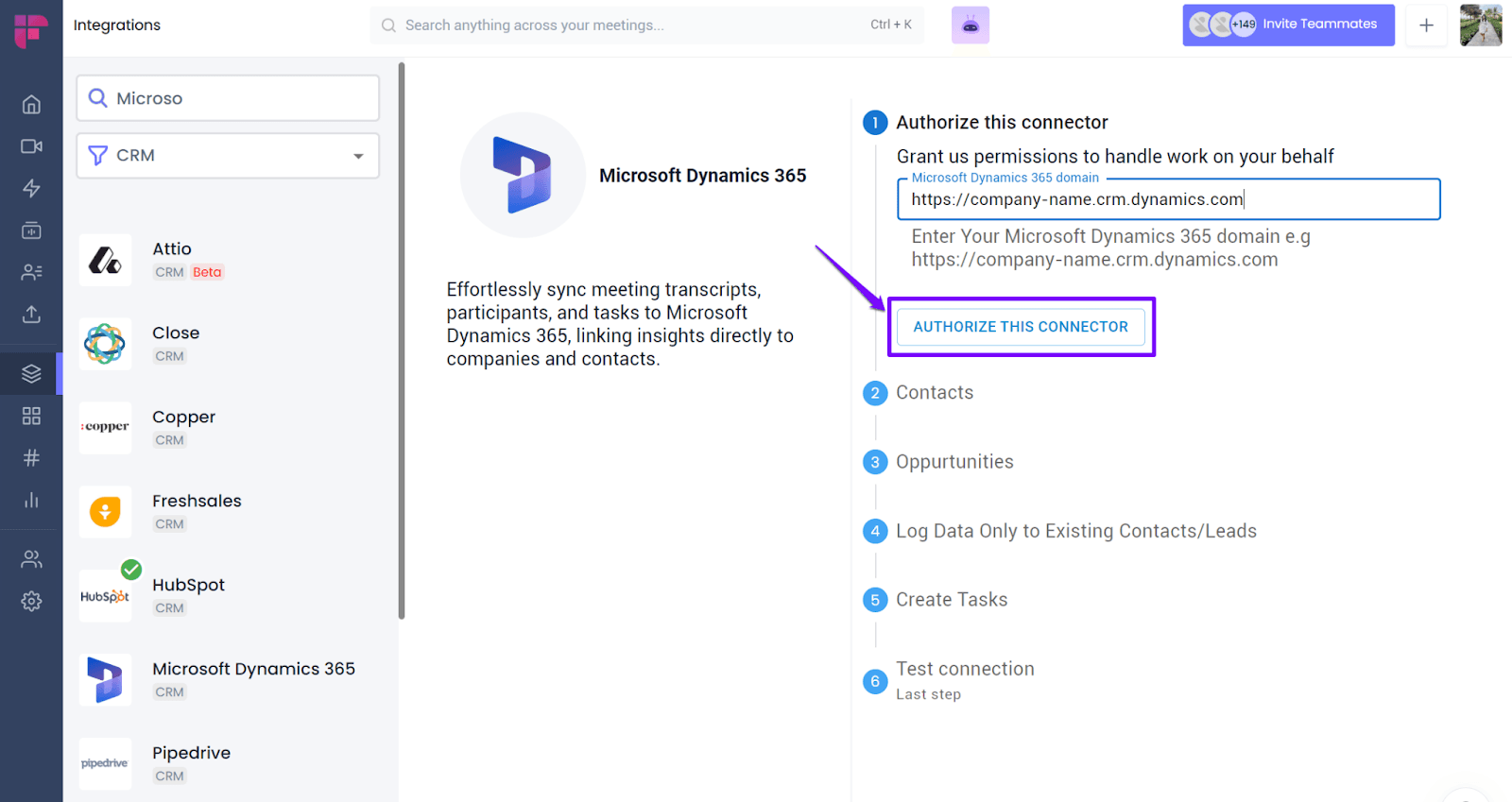This screenshot has height=802, width=1512.
Task: Expand step 6 Test connection
Action: (x=948, y=681)
